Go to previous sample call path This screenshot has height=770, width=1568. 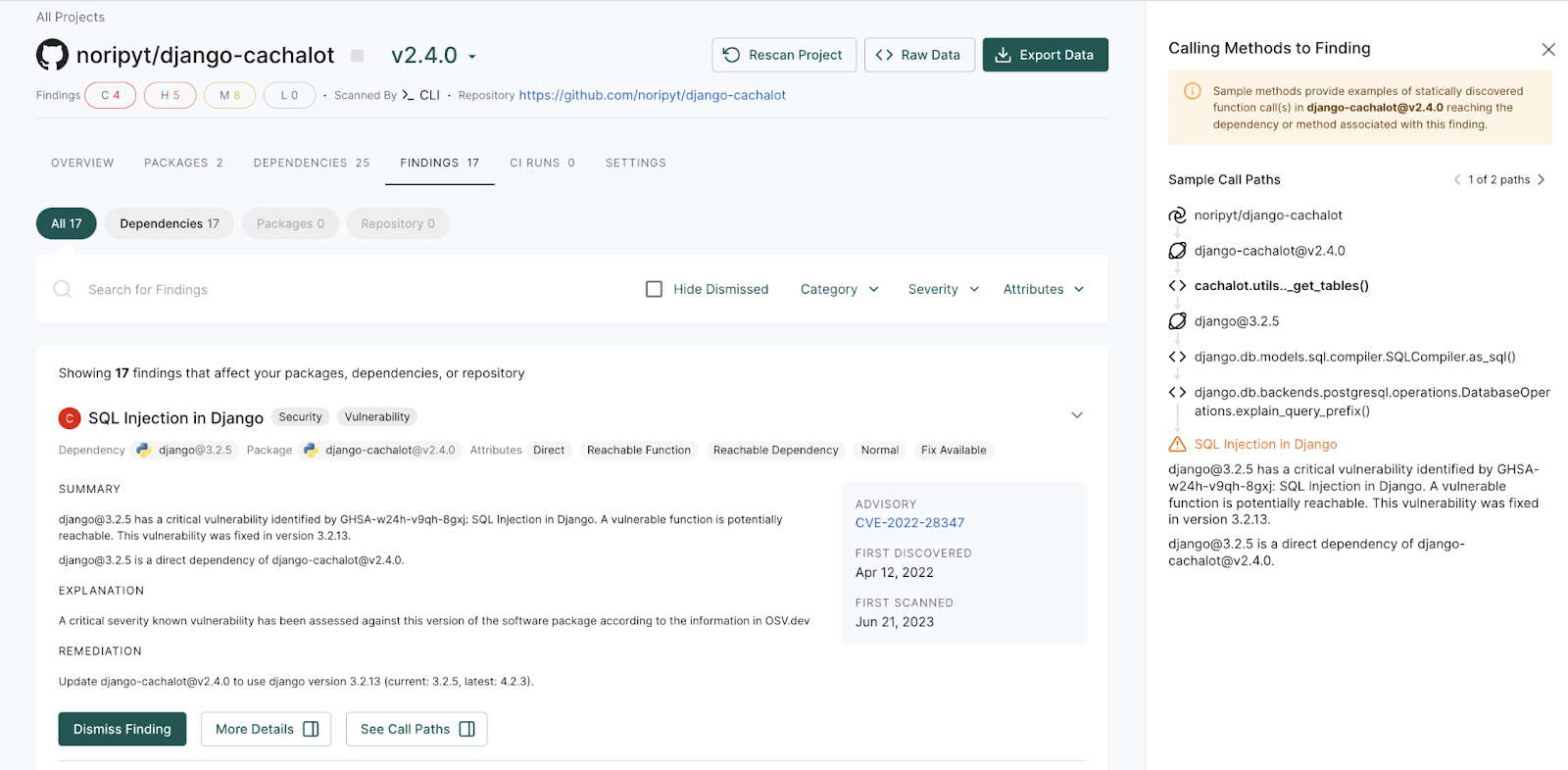[x=1457, y=179]
